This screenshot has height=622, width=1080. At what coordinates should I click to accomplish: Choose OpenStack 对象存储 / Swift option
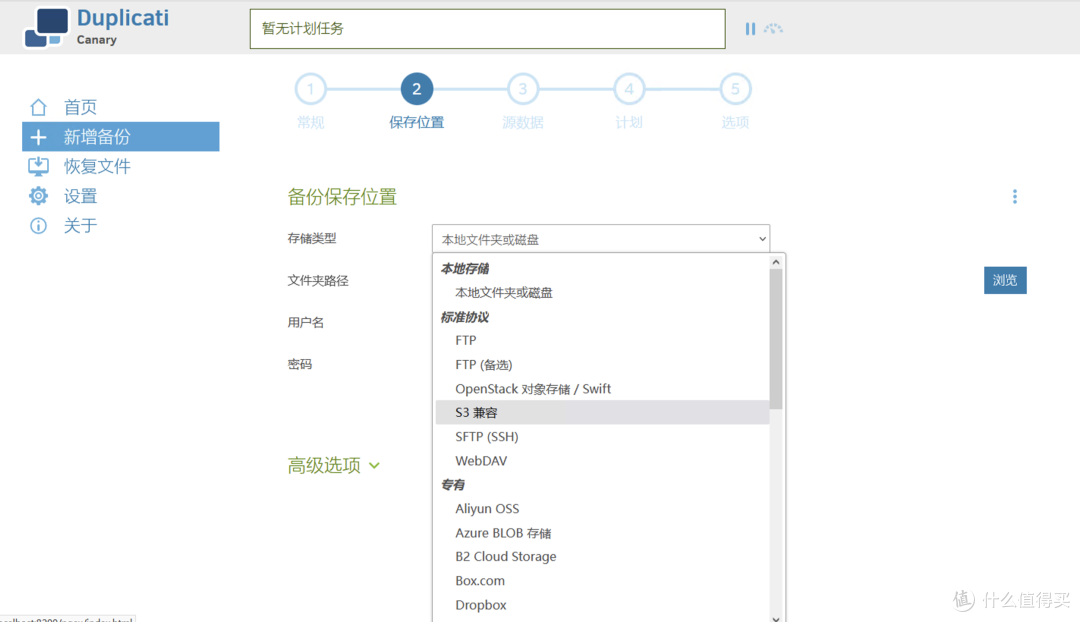(x=603, y=388)
